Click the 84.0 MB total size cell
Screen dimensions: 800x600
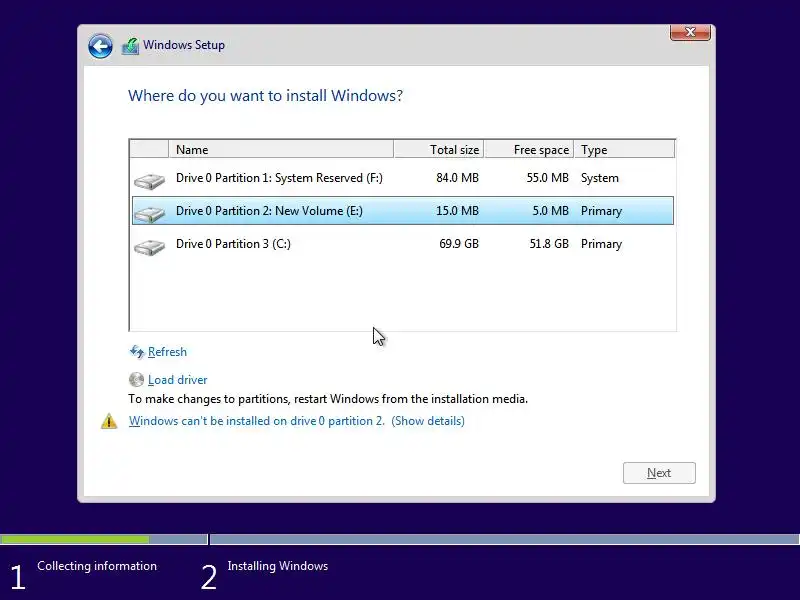click(x=457, y=178)
